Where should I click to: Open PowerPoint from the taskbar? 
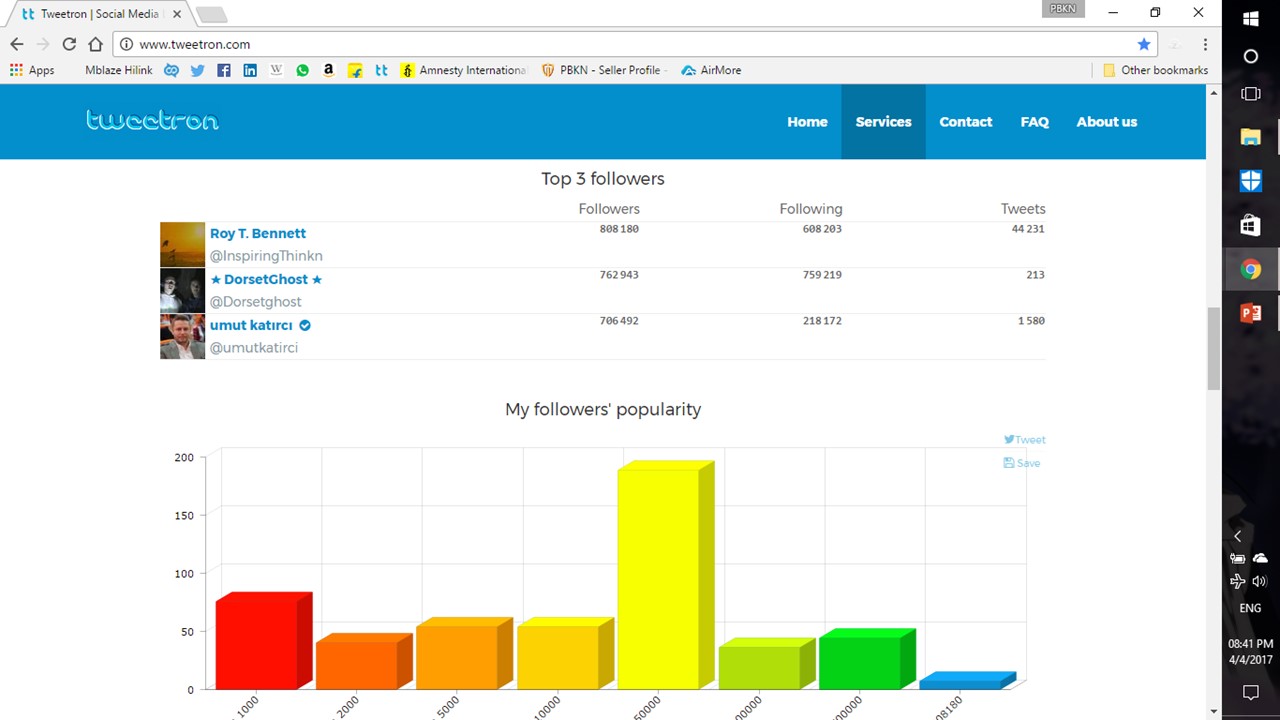1250,313
